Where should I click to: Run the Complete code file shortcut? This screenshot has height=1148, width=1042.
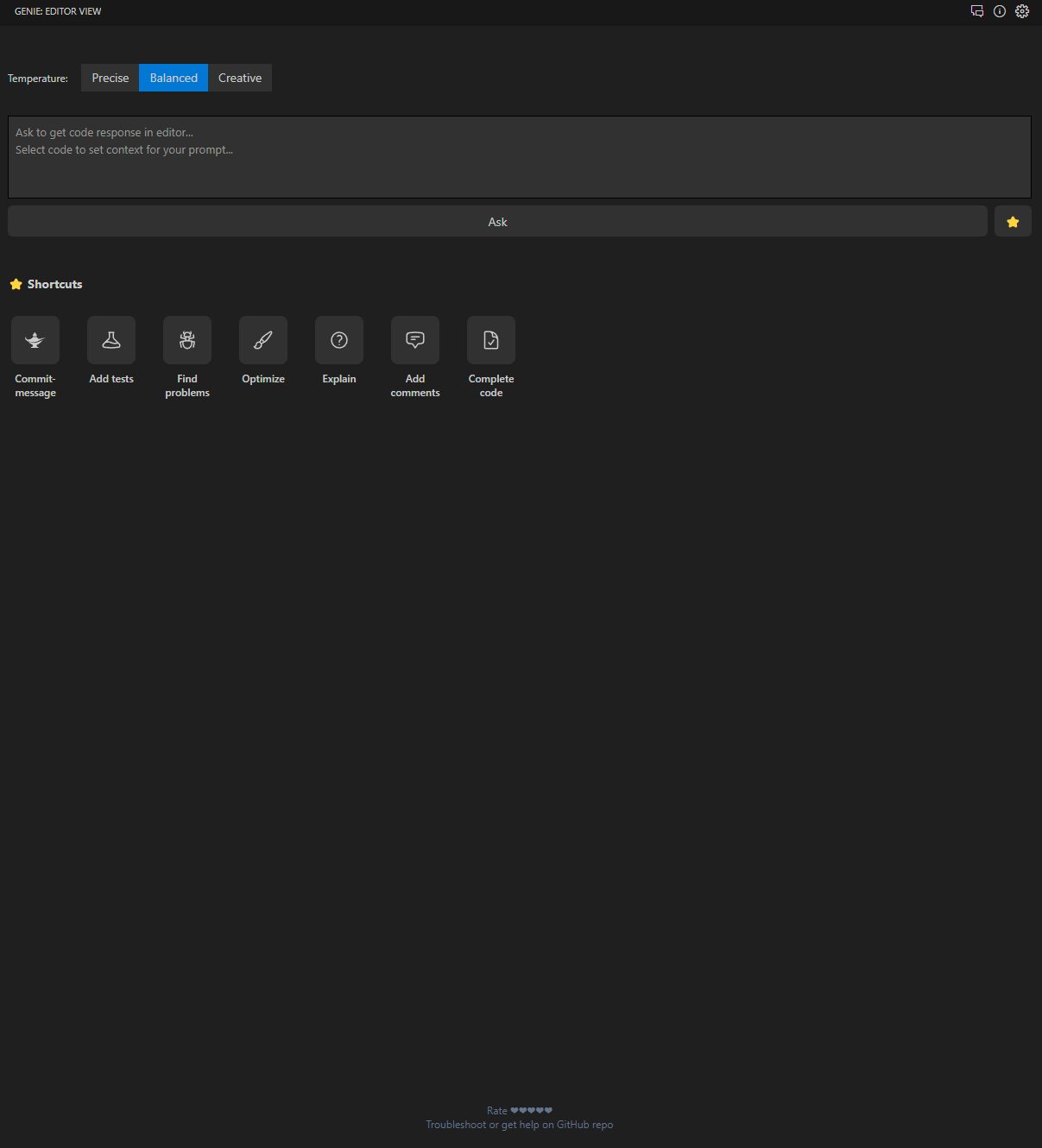491,340
